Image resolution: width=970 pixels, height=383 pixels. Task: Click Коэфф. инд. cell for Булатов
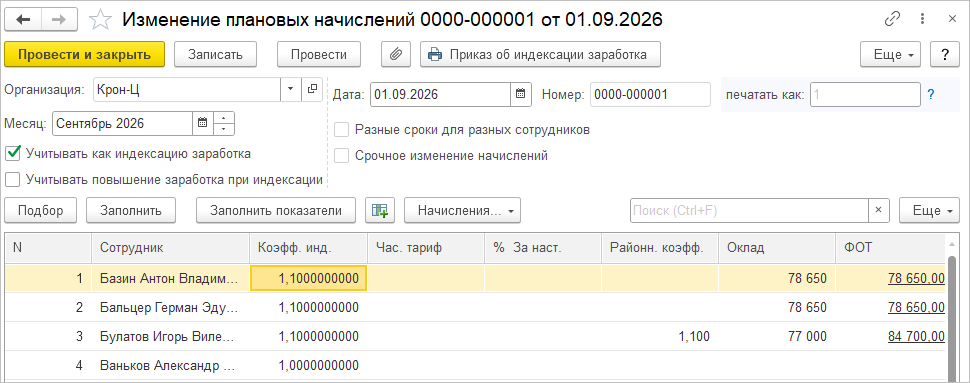tap(308, 337)
